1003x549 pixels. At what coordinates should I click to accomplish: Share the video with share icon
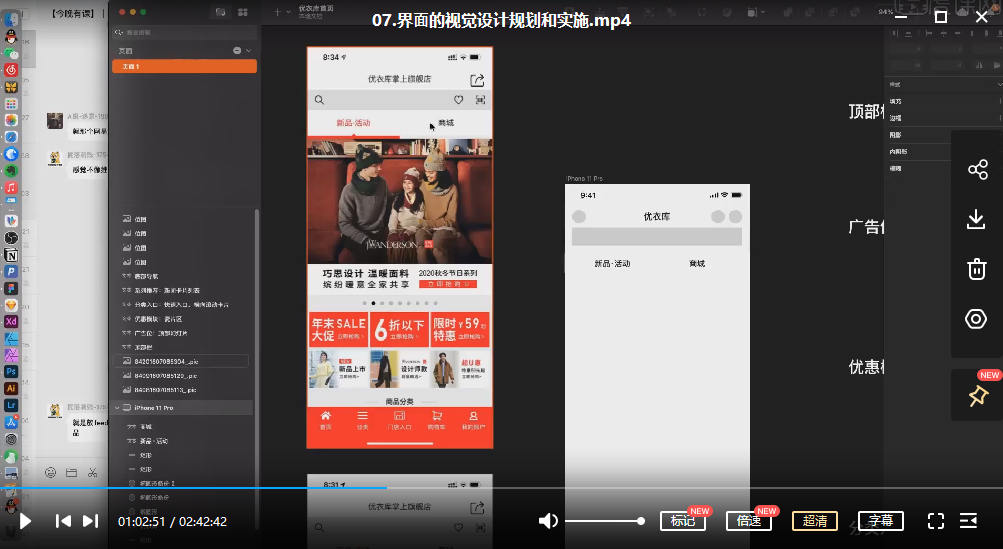tap(977, 170)
